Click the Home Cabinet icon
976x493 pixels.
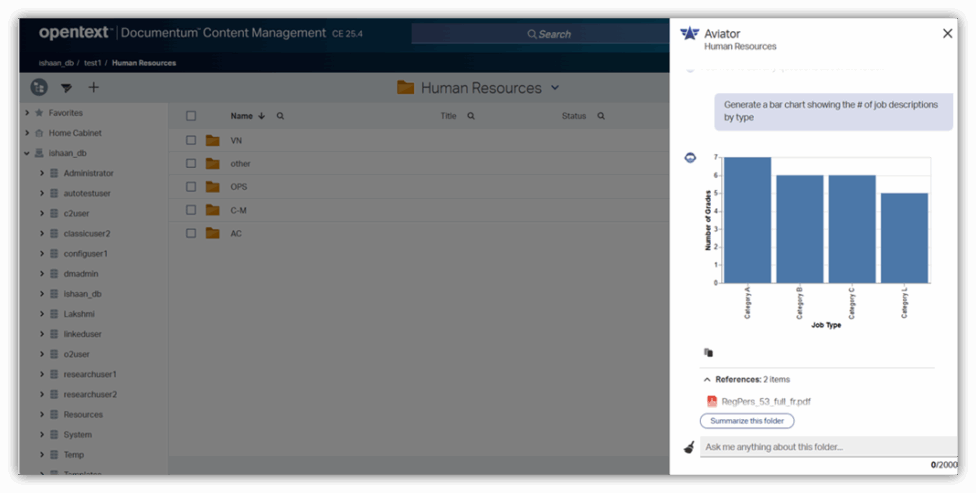click(x=39, y=133)
